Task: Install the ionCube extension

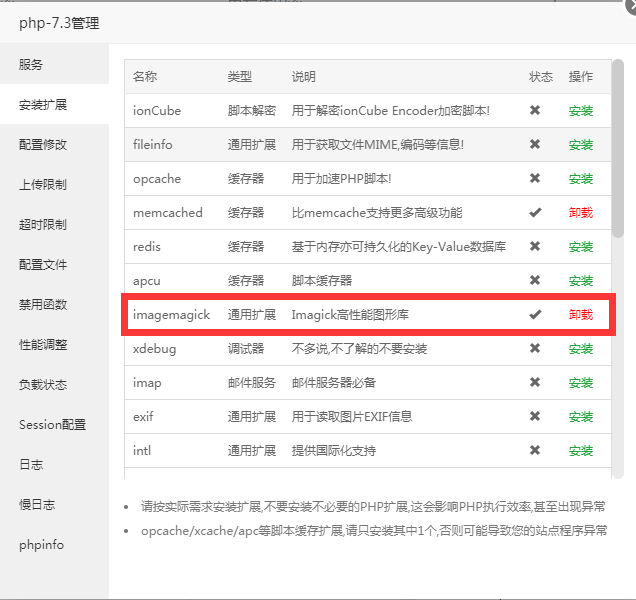Action: tap(580, 111)
